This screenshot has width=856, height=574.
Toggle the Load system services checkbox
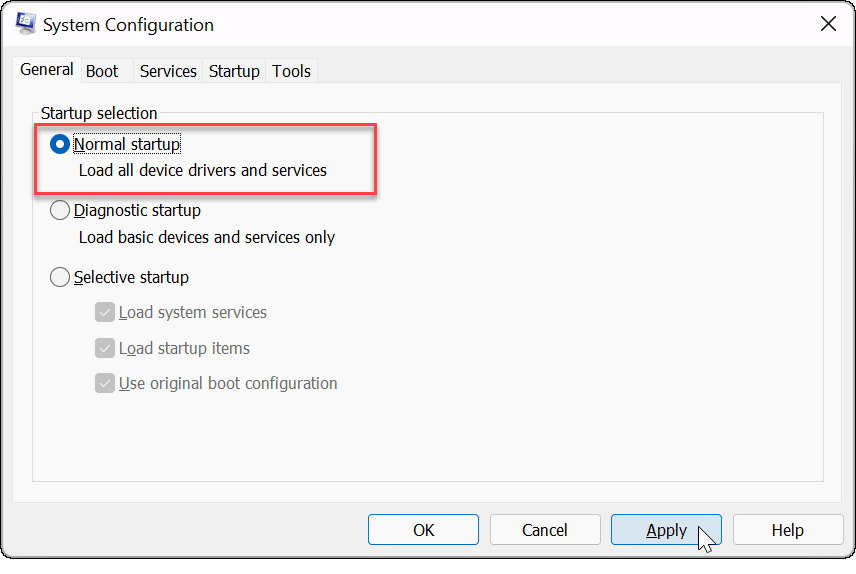tap(105, 313)
